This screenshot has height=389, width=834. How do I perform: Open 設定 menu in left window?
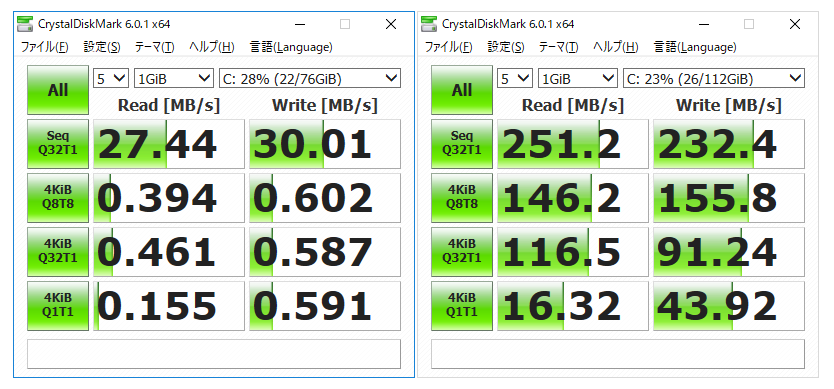[102, 47]
